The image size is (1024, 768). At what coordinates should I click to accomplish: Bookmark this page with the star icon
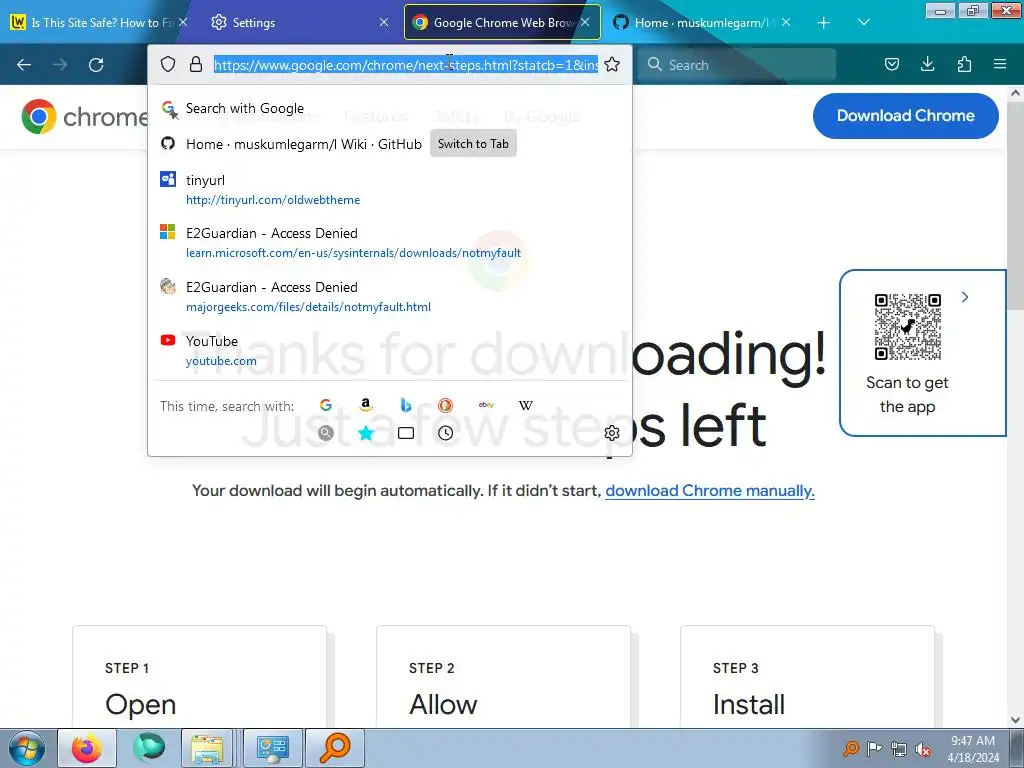tap(612, 64)
